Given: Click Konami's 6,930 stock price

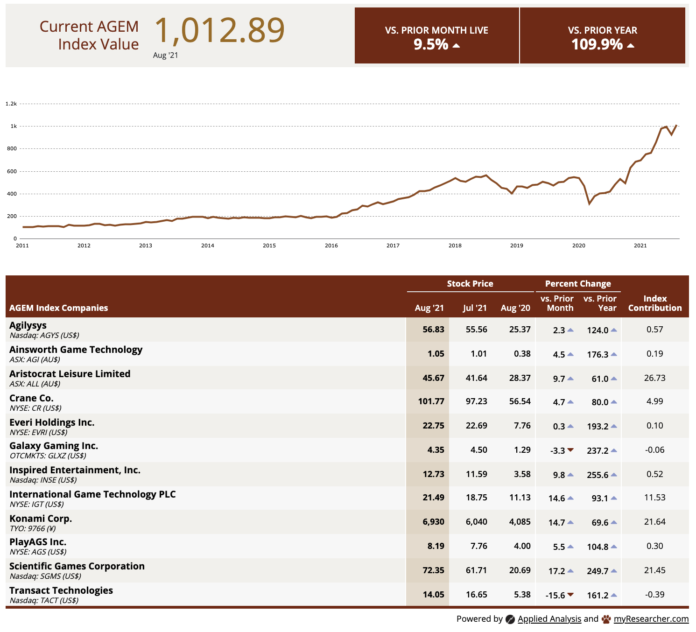Looking at the screenshot, I should [x=433, y=522].
